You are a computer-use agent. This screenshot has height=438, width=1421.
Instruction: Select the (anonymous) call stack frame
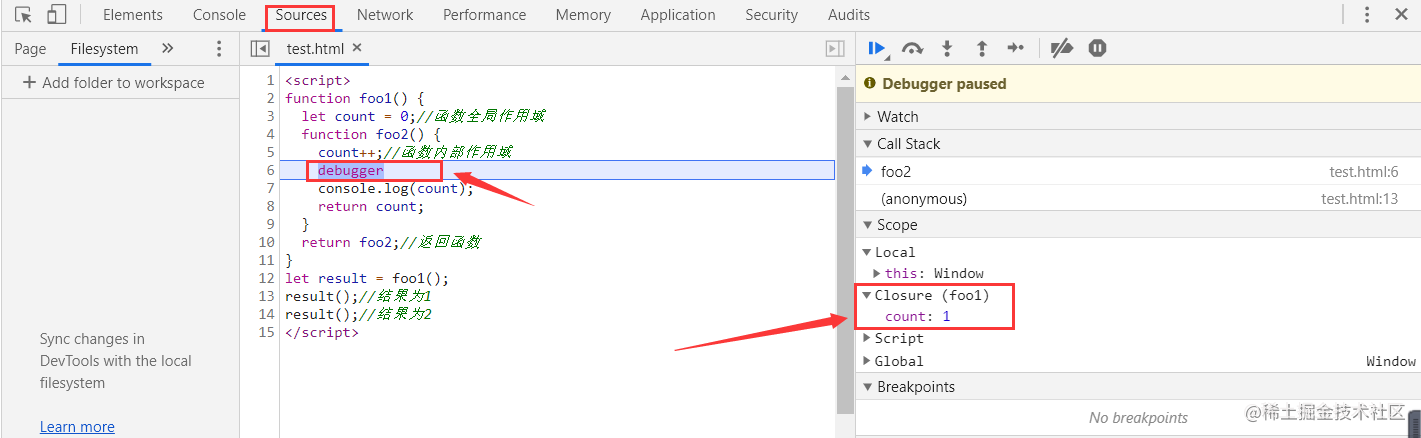(1138, 199)
